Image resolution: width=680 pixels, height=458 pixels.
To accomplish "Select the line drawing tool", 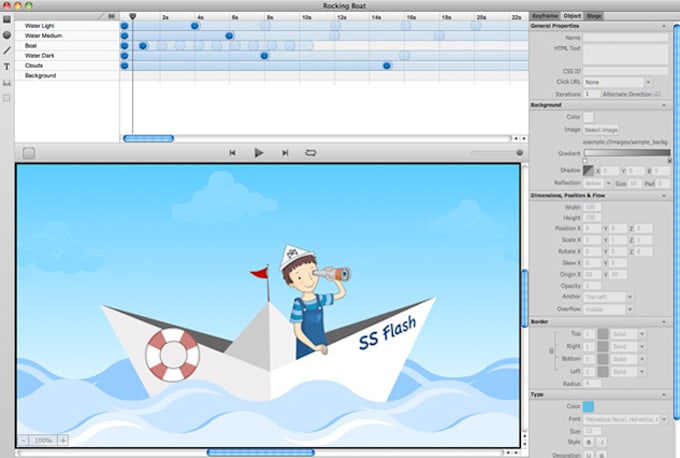I will pos(7,51).
